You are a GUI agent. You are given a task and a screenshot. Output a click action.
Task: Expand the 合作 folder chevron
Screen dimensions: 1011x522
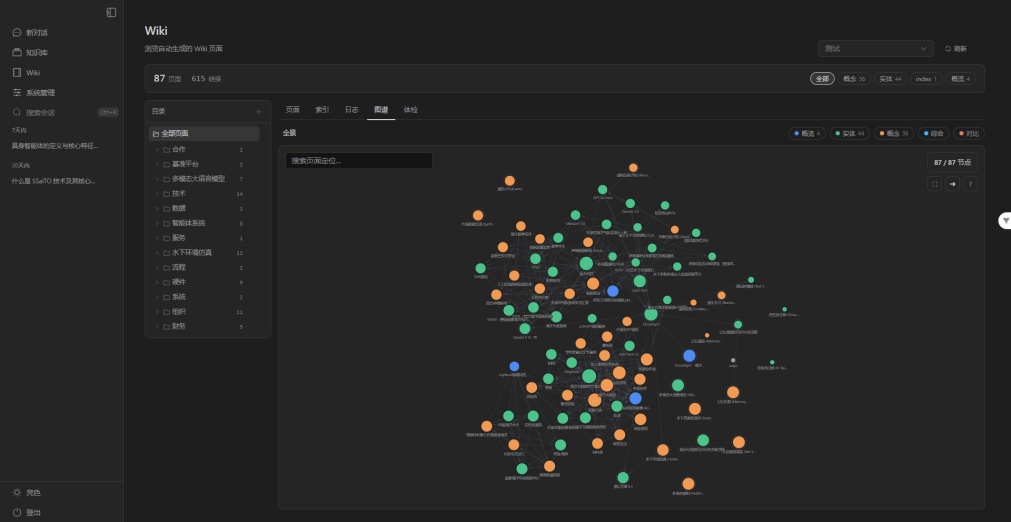click(157, 150)
